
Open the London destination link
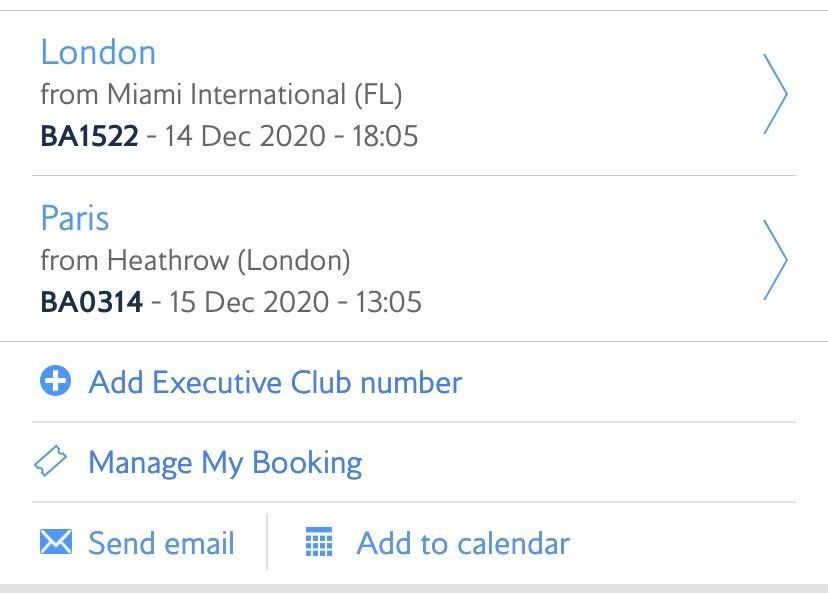[98, 53]
